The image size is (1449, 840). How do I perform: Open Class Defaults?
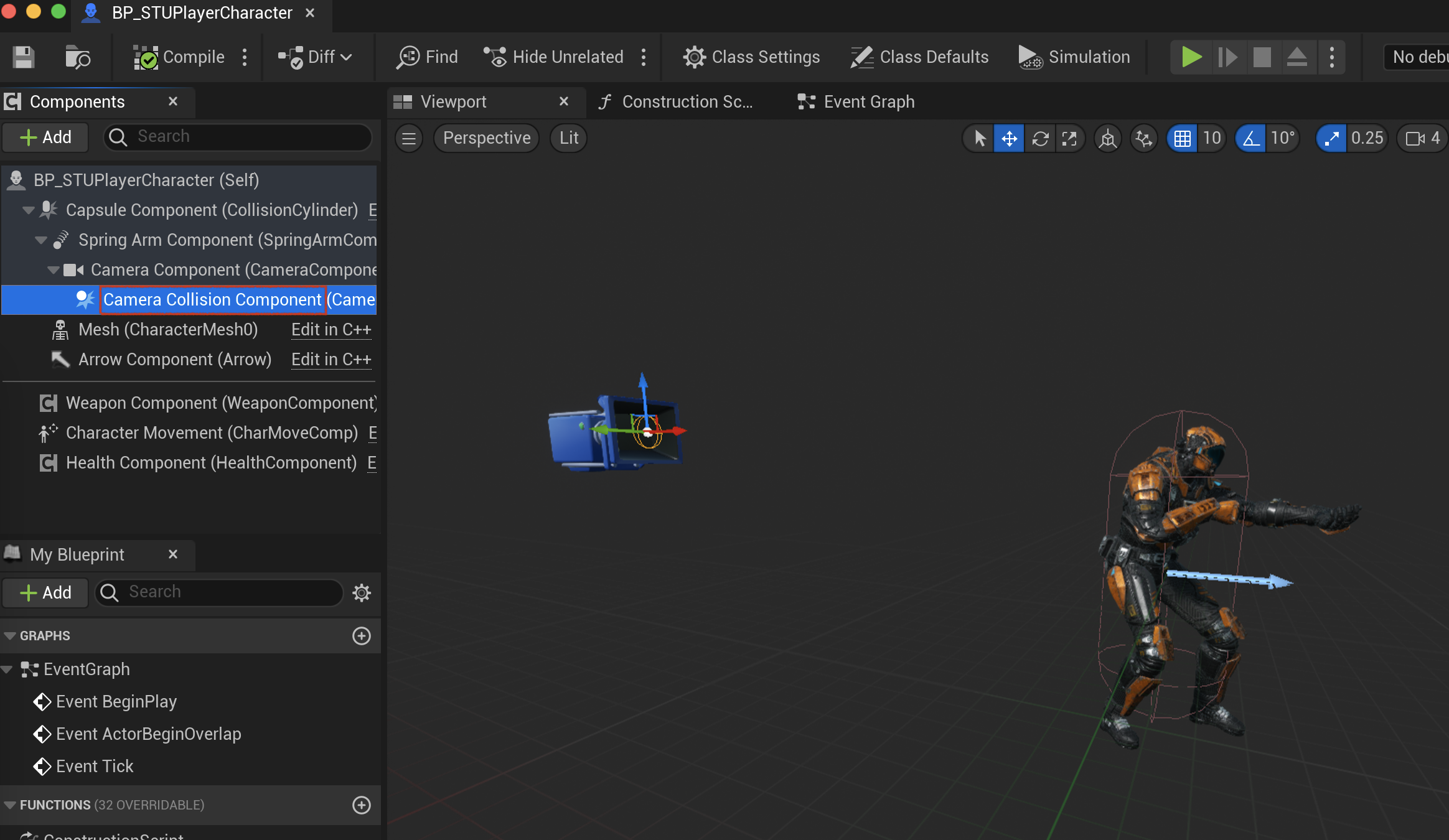(x=919, y=57)
